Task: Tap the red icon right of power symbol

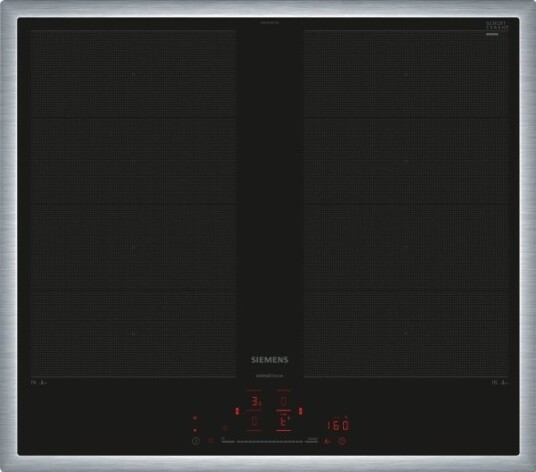Action: (x=211, y=441)
